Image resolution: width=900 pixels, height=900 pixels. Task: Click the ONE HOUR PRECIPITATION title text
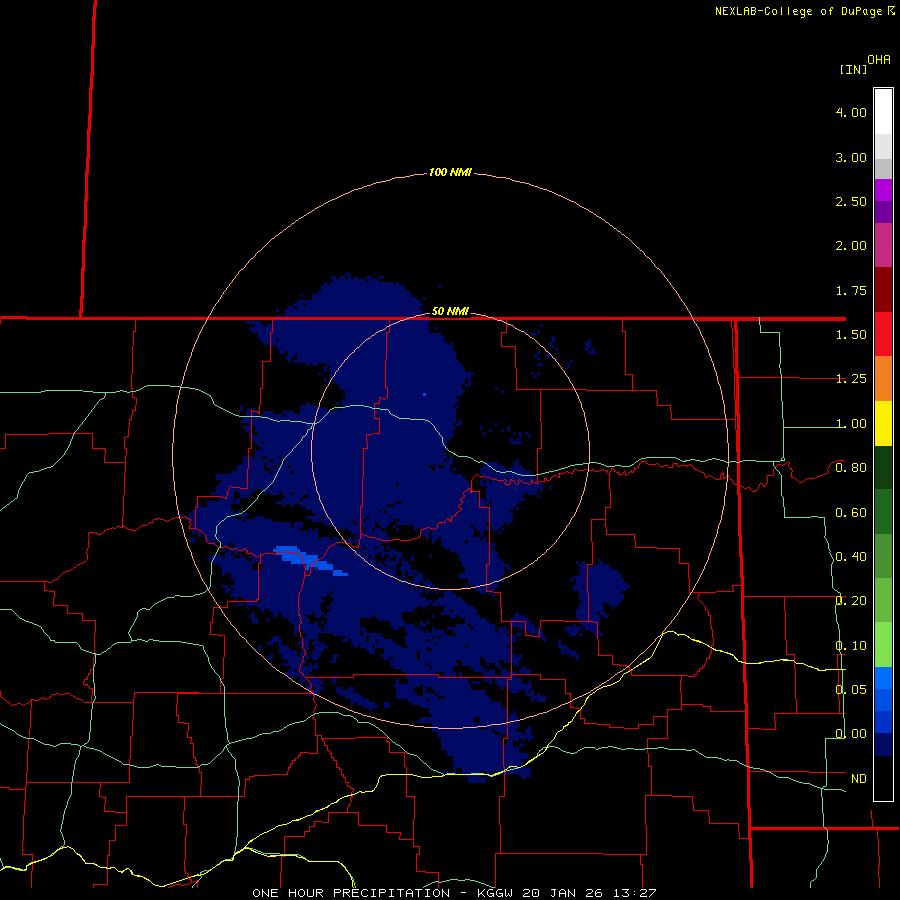point(351,893)
